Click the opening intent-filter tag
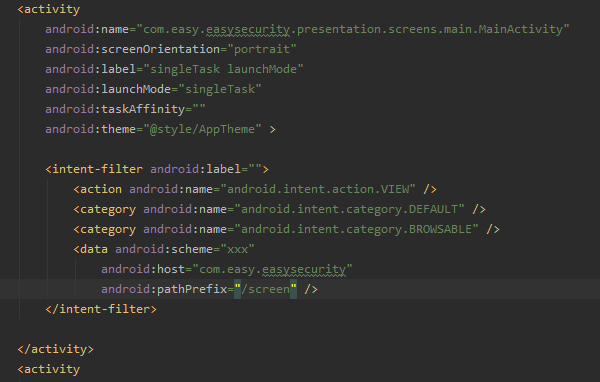Viewport: 600px width, 382px height. [x=94, y=169]
